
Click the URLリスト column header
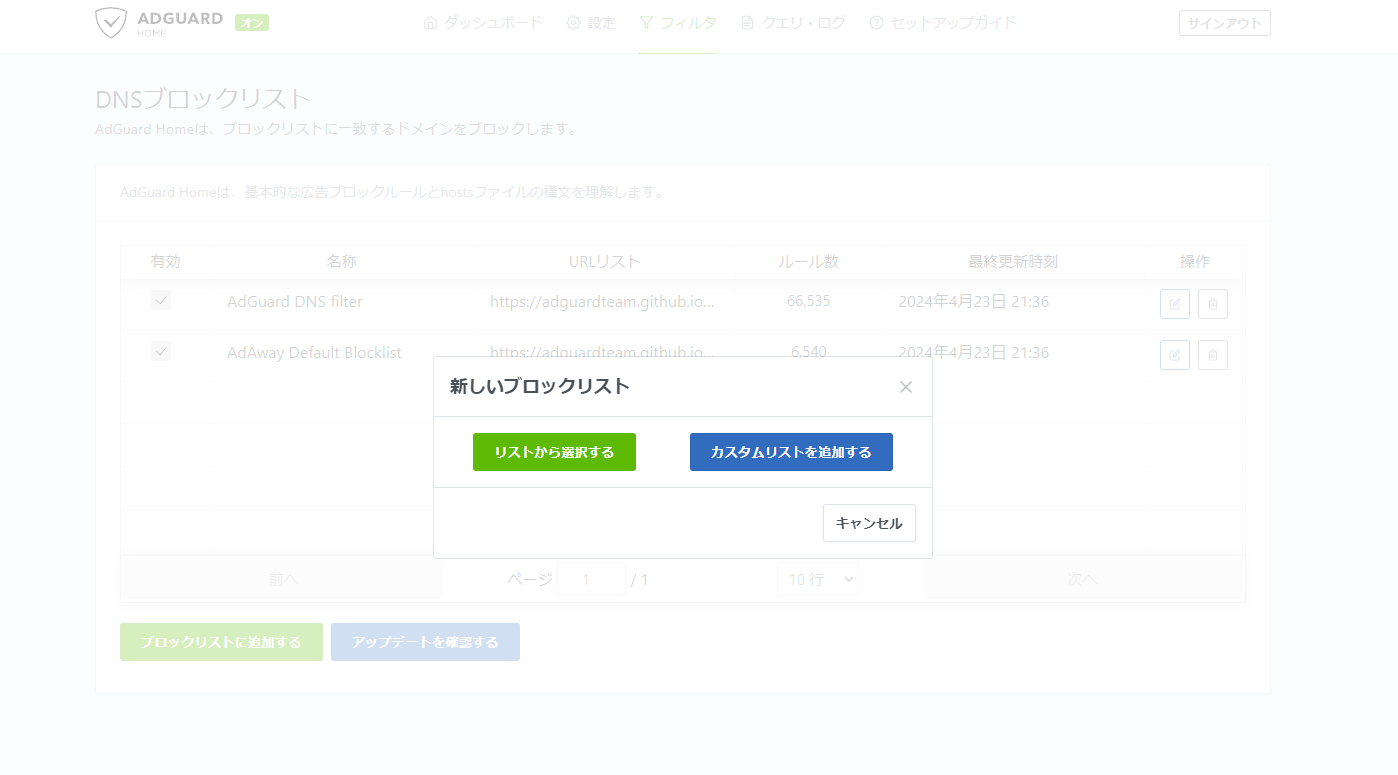[604, 262]
